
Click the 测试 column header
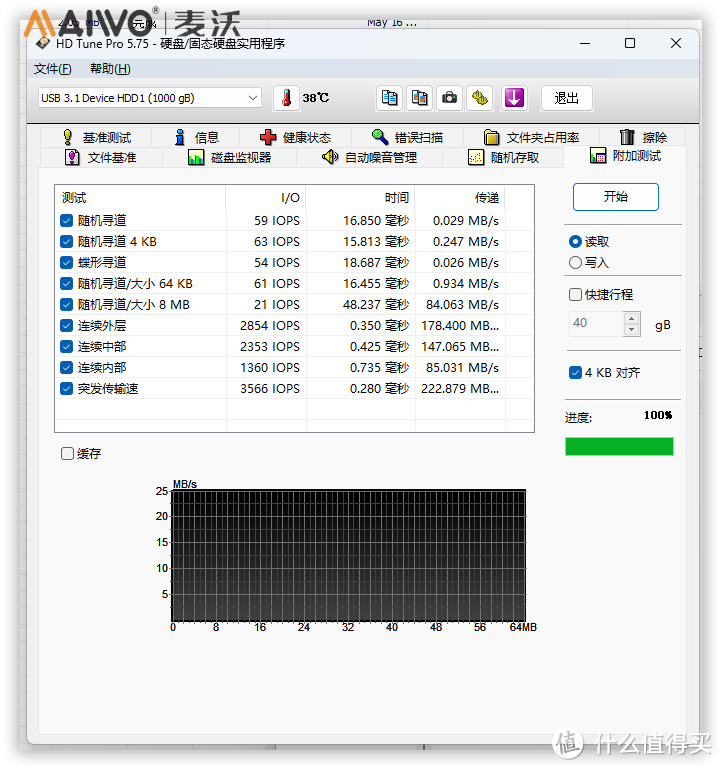click(140, 198)
